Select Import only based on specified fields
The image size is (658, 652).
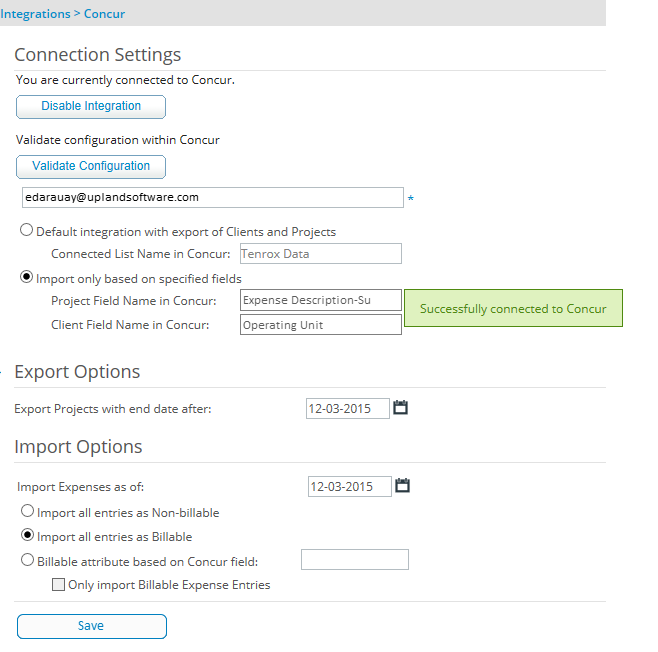(x=26, y=277)
